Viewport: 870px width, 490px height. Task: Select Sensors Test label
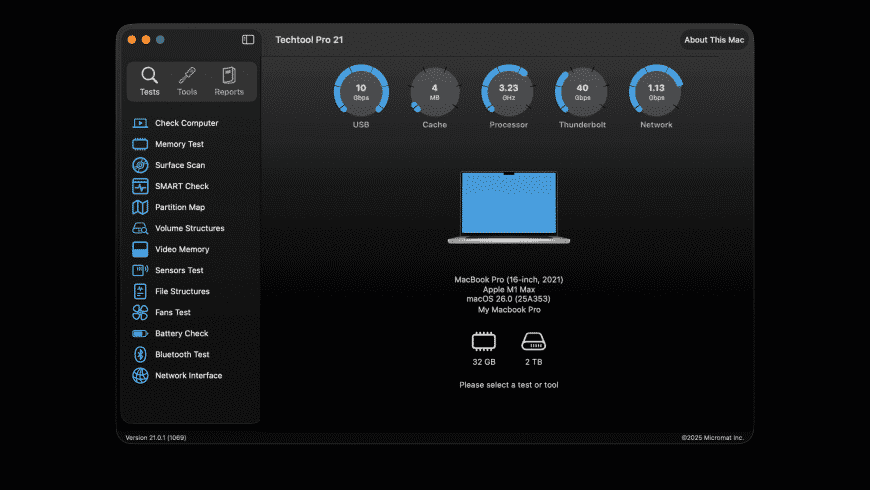[x=179, y=270]
